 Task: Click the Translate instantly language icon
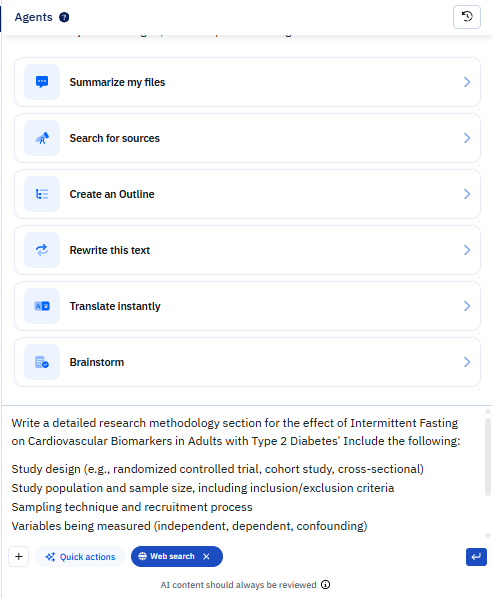point(42,306)
